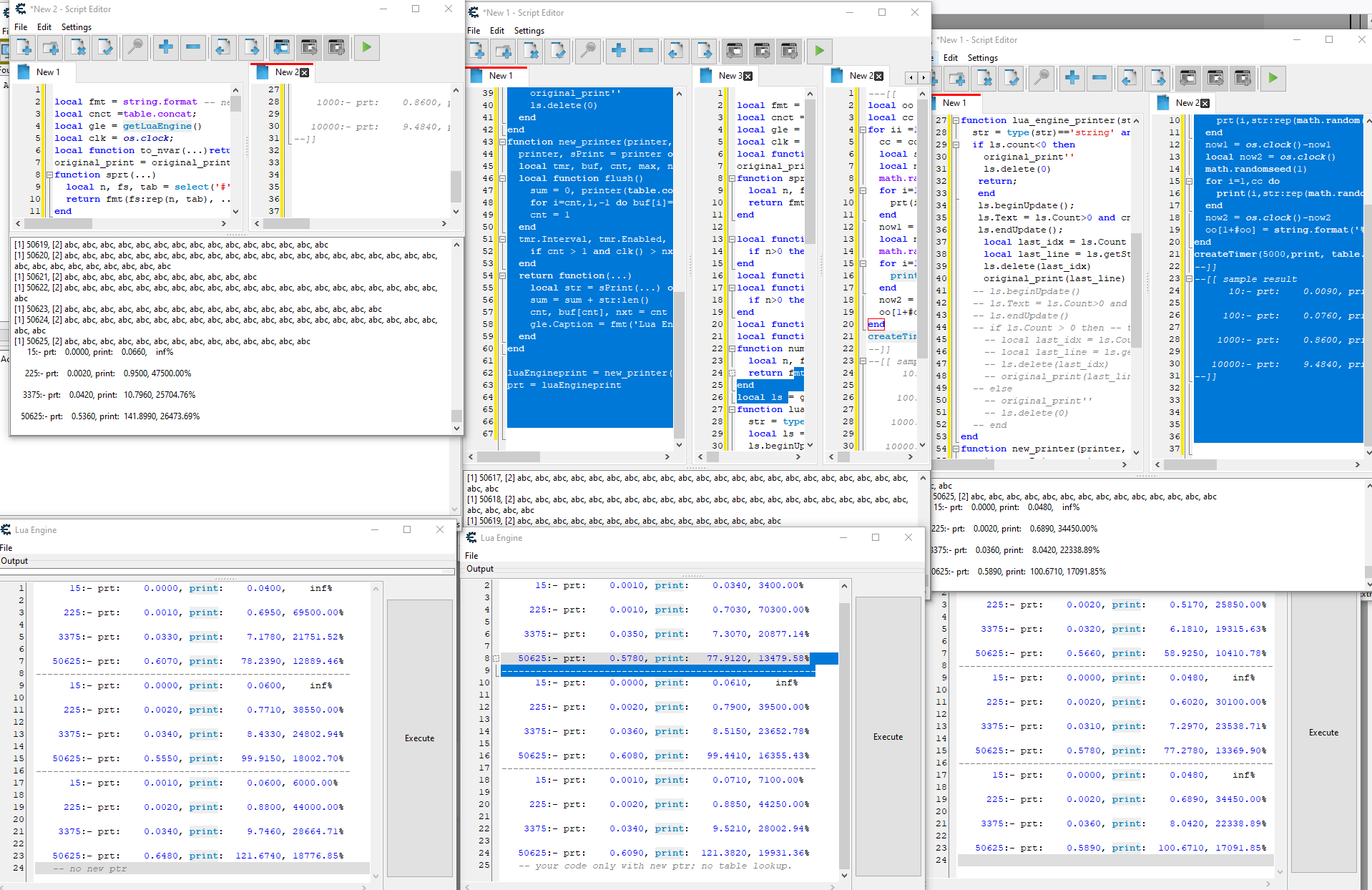
Task: Click the page left-arrow icon in the New 2 Script Editor
Action: click(223, 48)
